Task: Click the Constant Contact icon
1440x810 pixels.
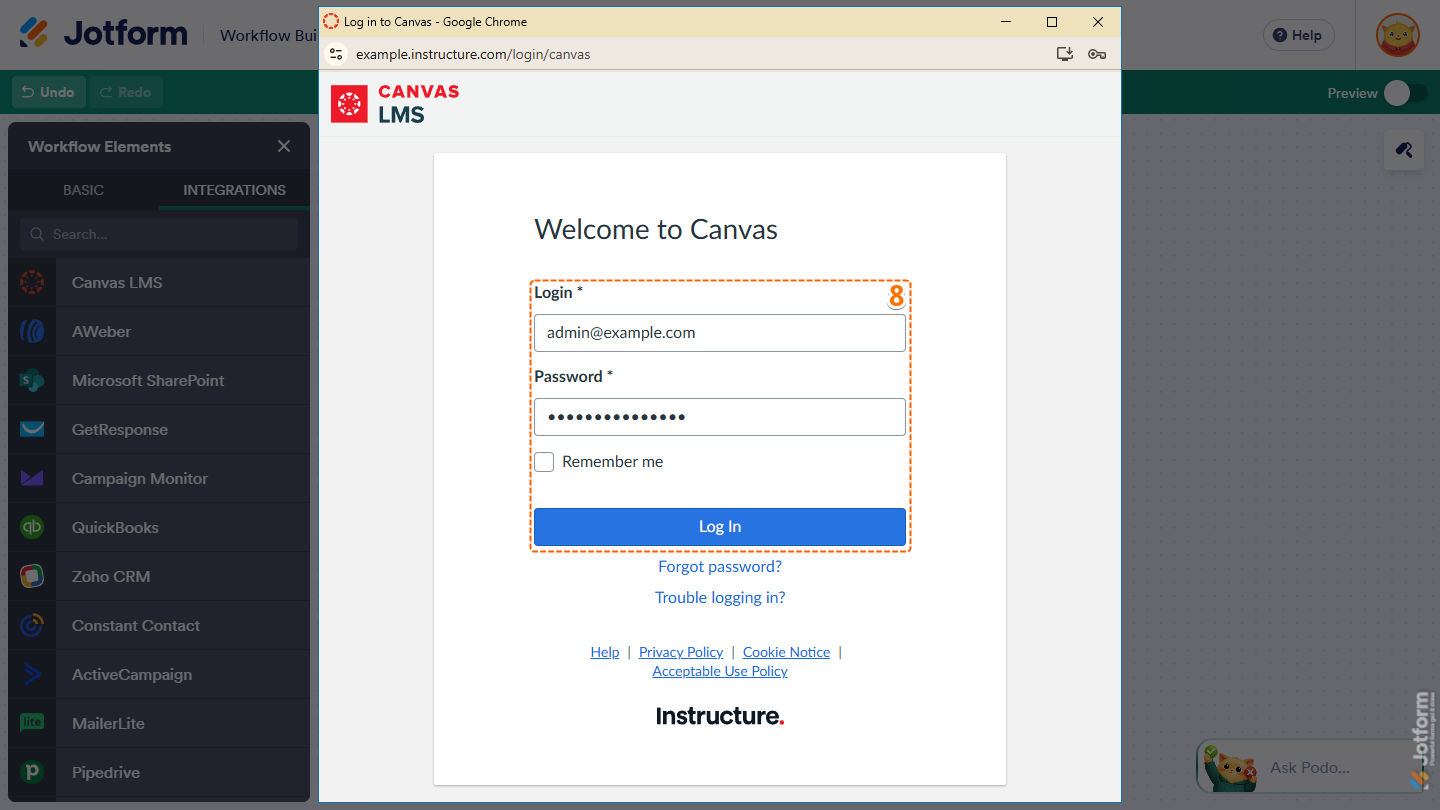Action: point(32,626)
